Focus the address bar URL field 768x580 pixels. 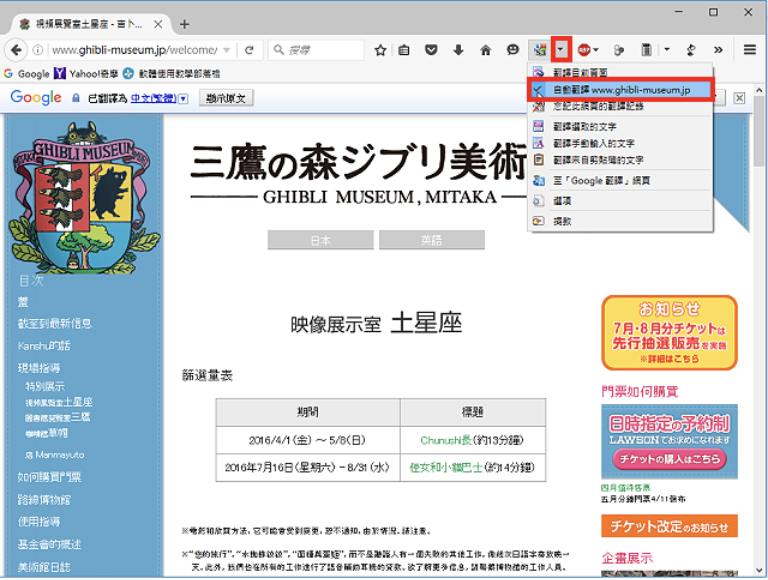(135, 50)
